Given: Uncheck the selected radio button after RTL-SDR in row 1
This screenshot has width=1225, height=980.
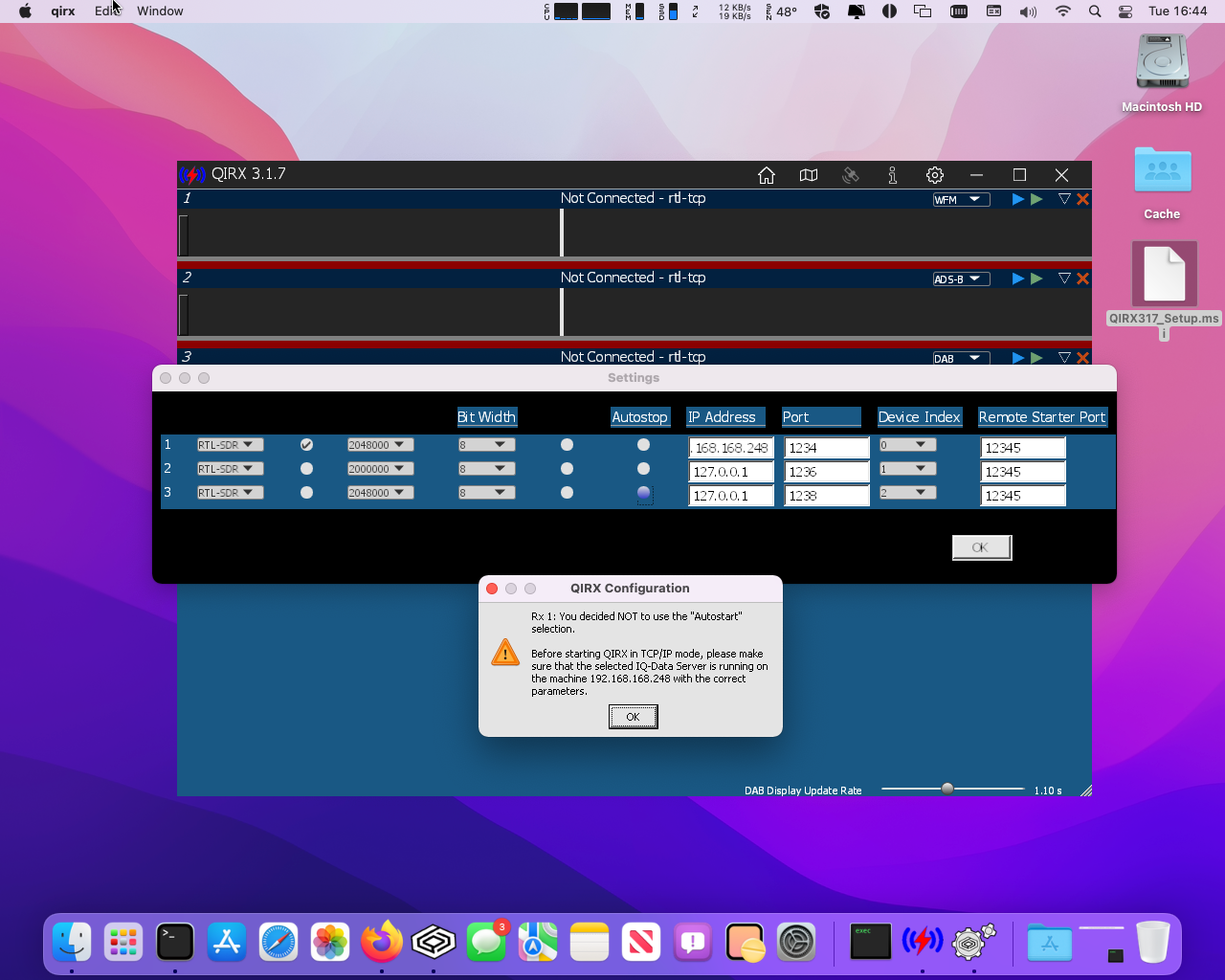Looking at the screenshot, I should tap(306, 445).
